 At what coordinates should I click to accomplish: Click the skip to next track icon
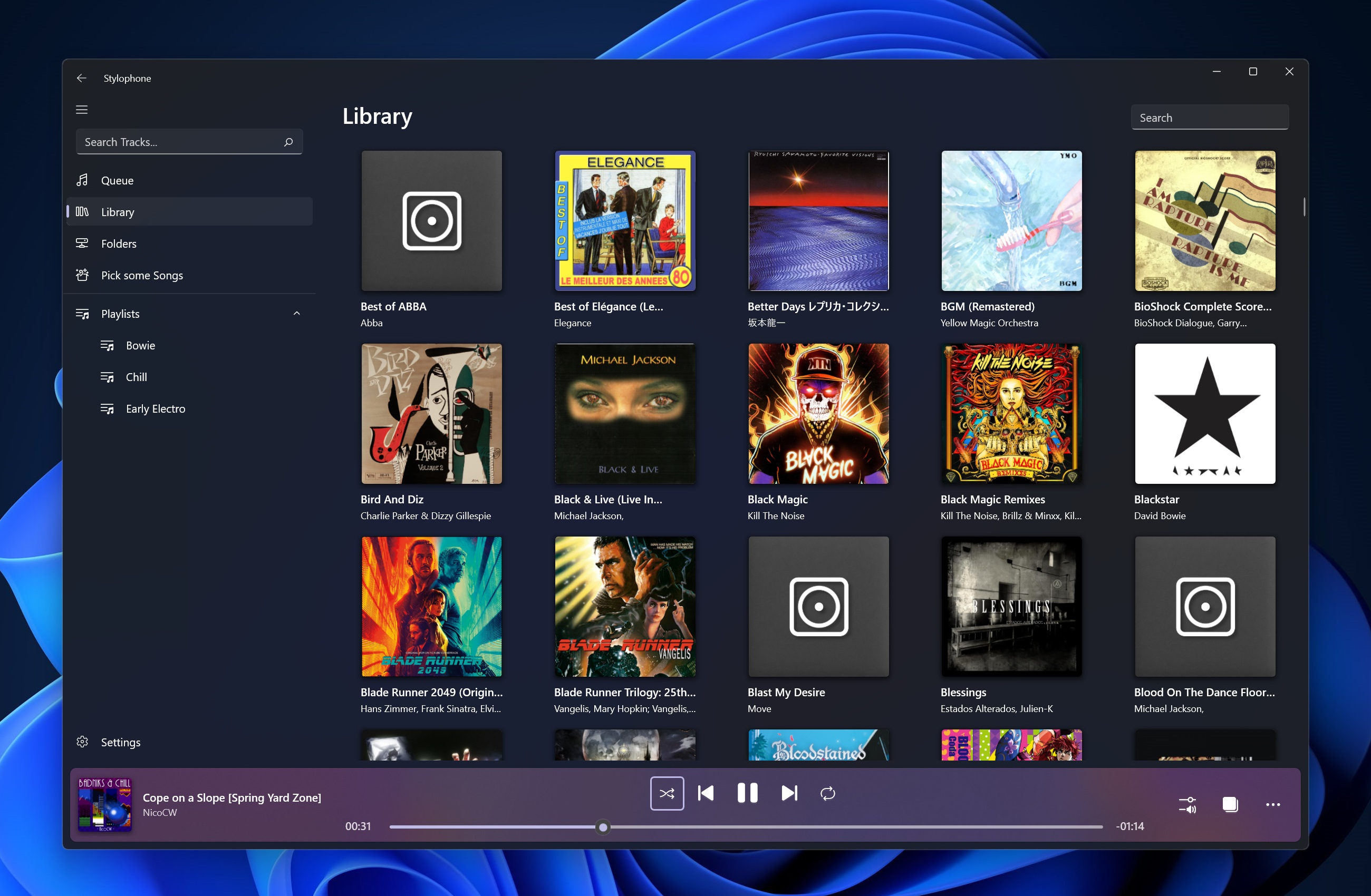788,792
